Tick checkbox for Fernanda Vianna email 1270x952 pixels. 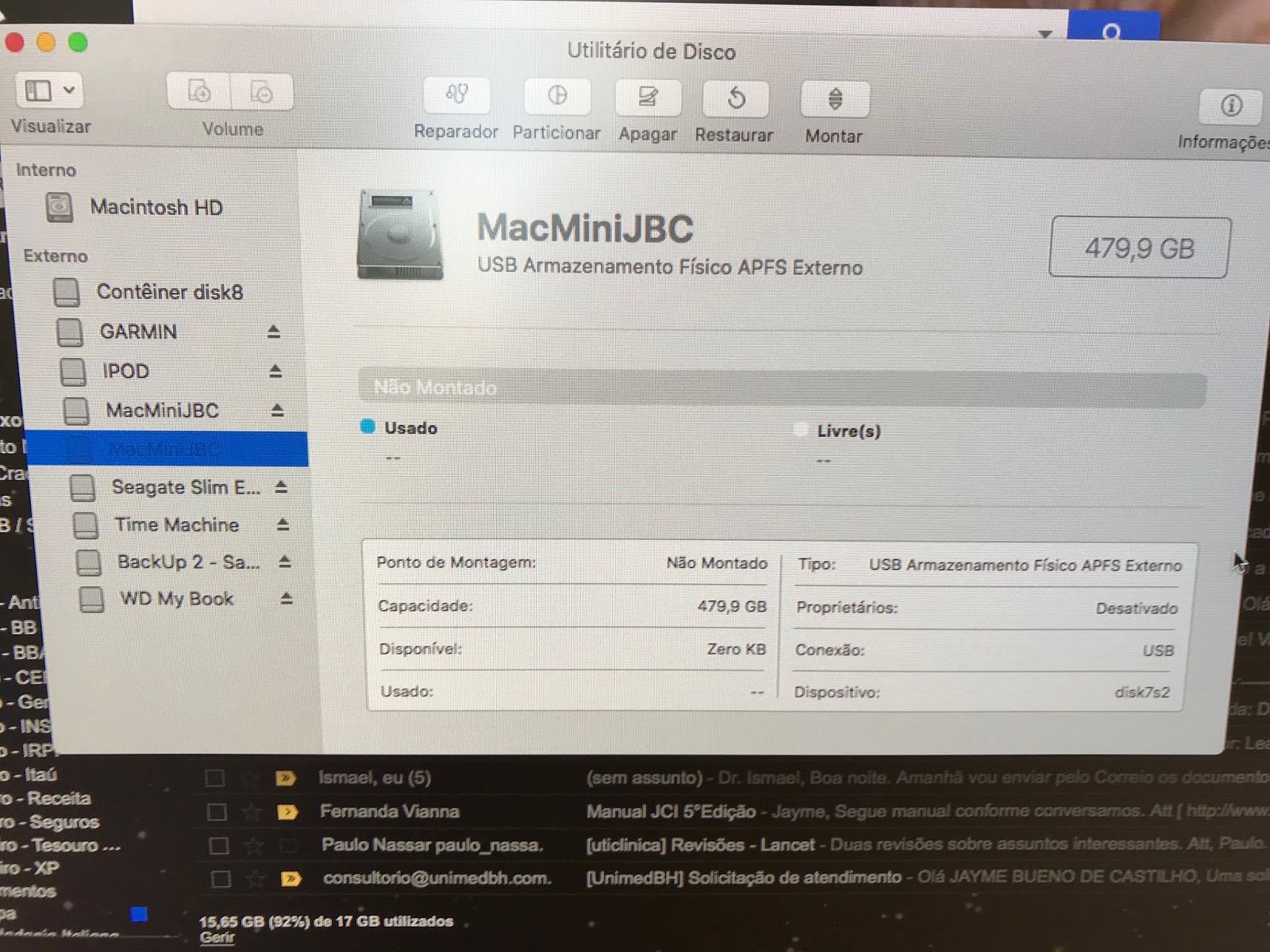(x=217, y=812)
